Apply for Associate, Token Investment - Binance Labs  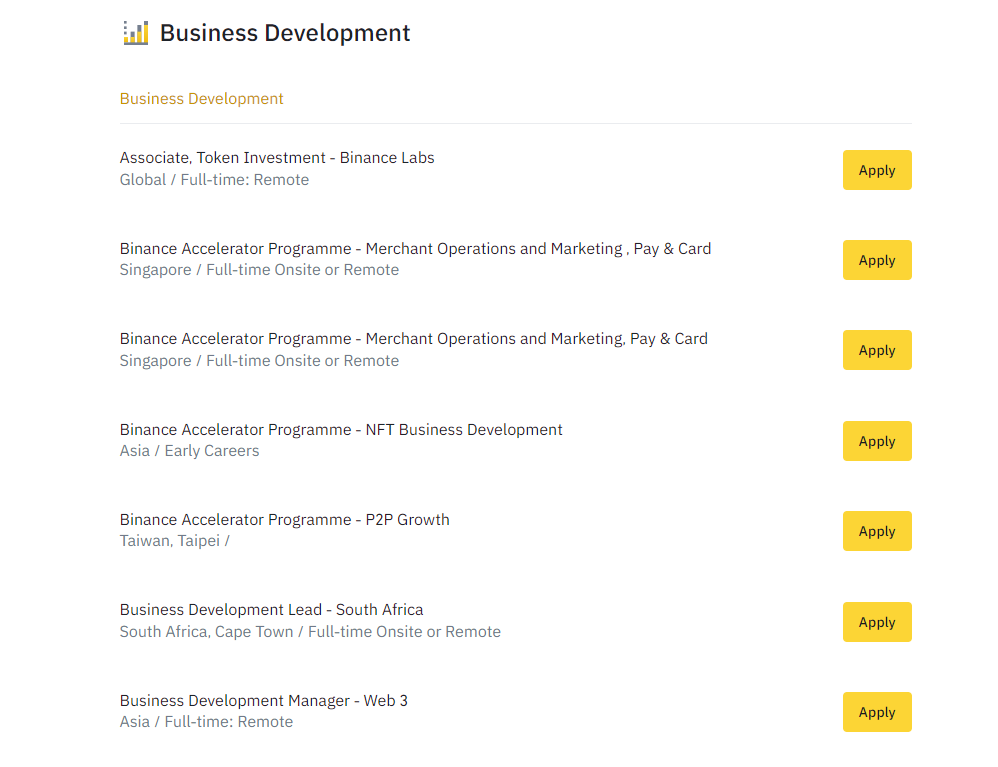(x=876, y=170)
